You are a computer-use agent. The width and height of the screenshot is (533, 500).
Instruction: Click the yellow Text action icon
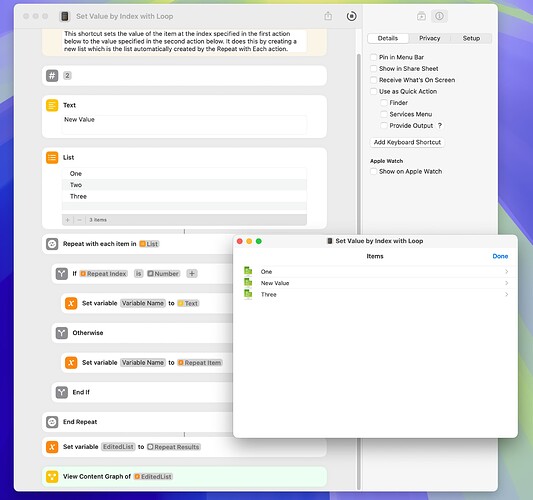[52, 105]
